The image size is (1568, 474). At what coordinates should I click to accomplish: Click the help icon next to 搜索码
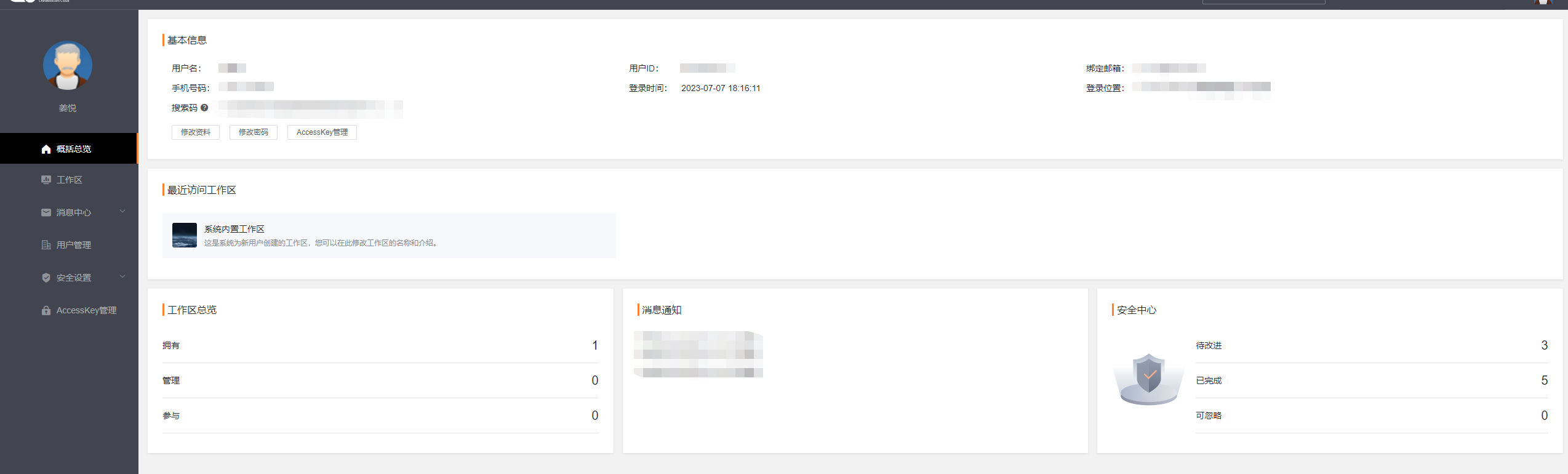[204, 108]
